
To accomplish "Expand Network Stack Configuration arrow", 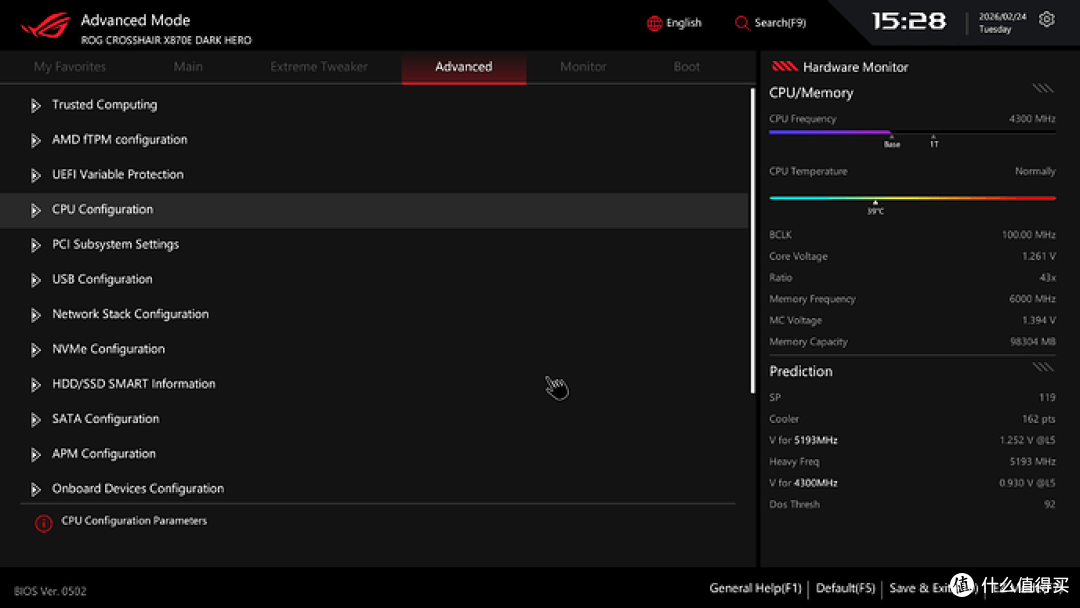I will point(36,315).
